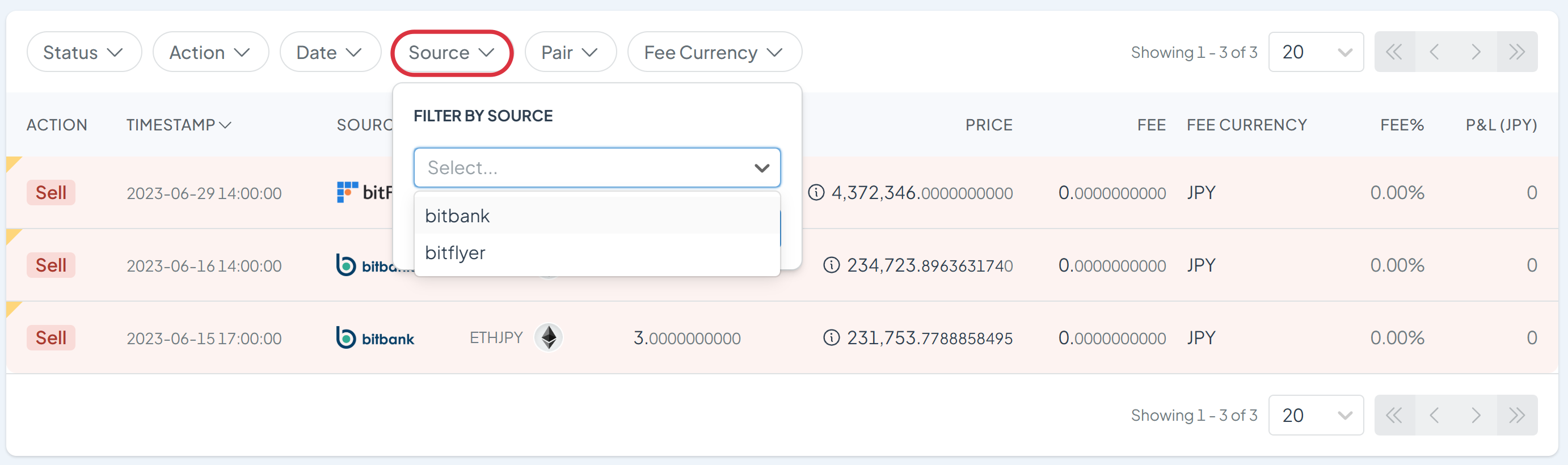Go to first page using top pagination arrow
The image size is (1568, 465).
[x=1394, y=52]
